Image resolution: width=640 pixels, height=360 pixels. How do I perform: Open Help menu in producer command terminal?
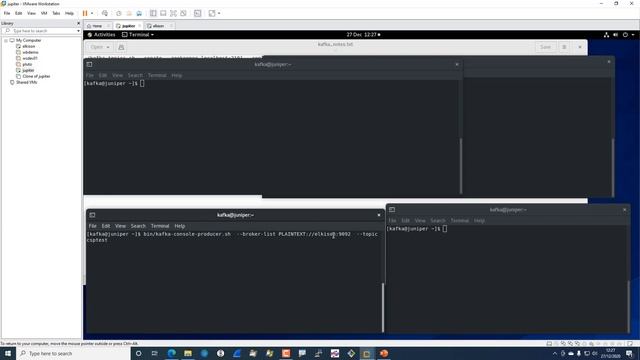[180, 226]
